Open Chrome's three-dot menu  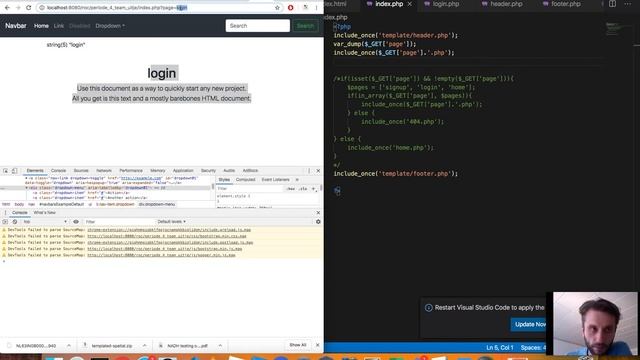[x=316, y=8]
